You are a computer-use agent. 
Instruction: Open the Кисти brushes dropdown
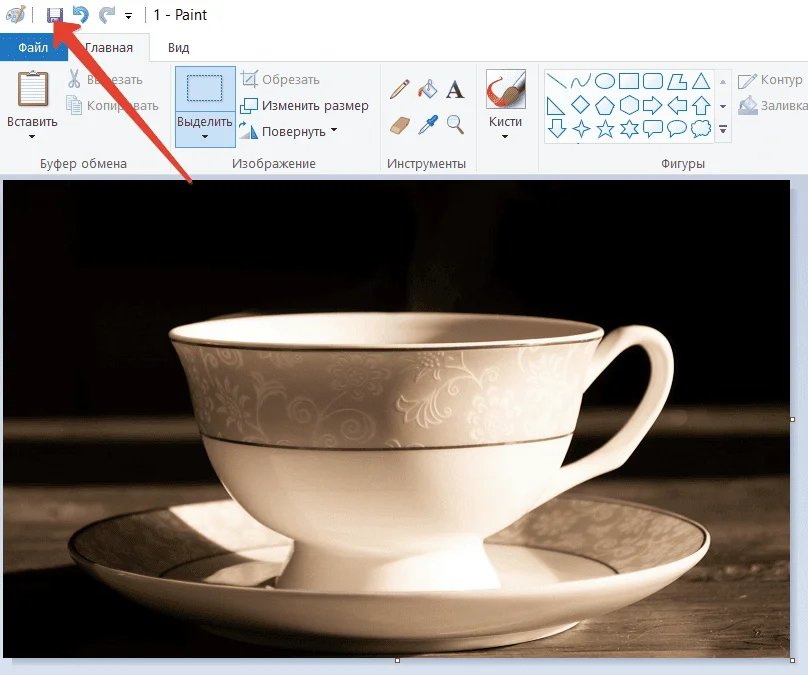pyautogui.click(x=505, y=136)
